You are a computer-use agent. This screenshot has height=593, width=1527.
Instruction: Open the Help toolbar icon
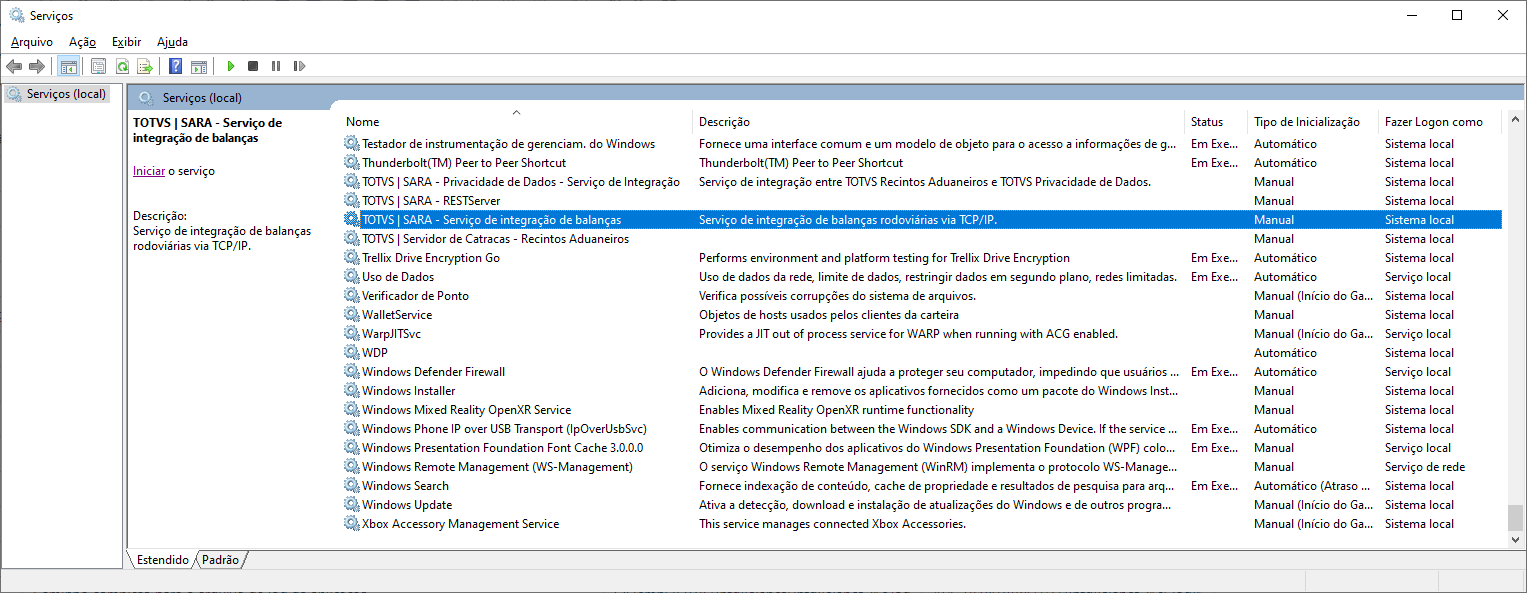[175, 66]
